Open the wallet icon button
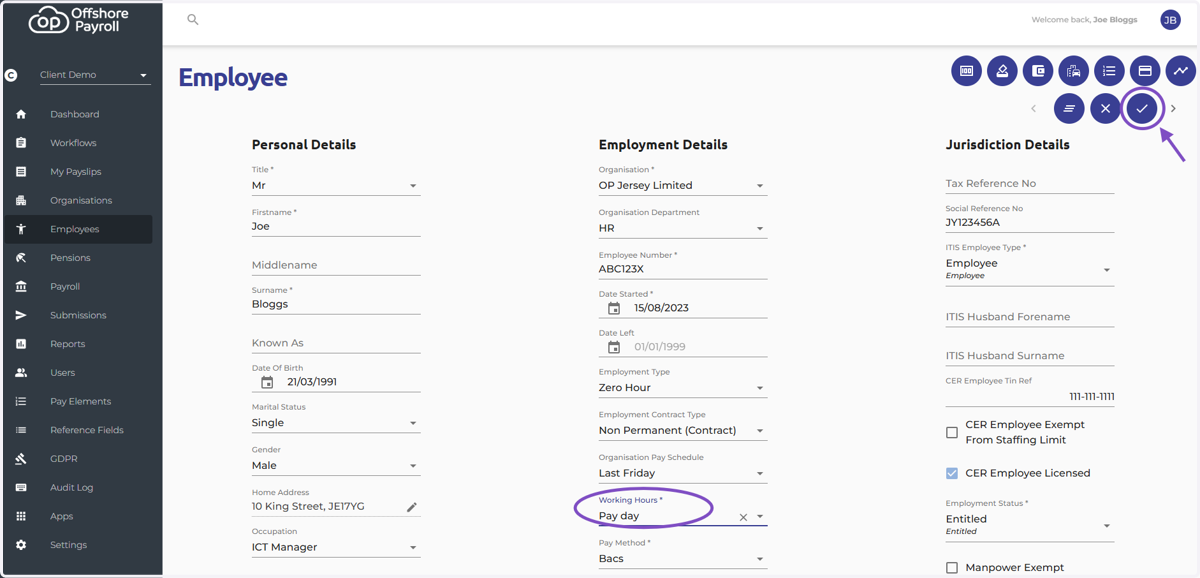 point(1038,71)
